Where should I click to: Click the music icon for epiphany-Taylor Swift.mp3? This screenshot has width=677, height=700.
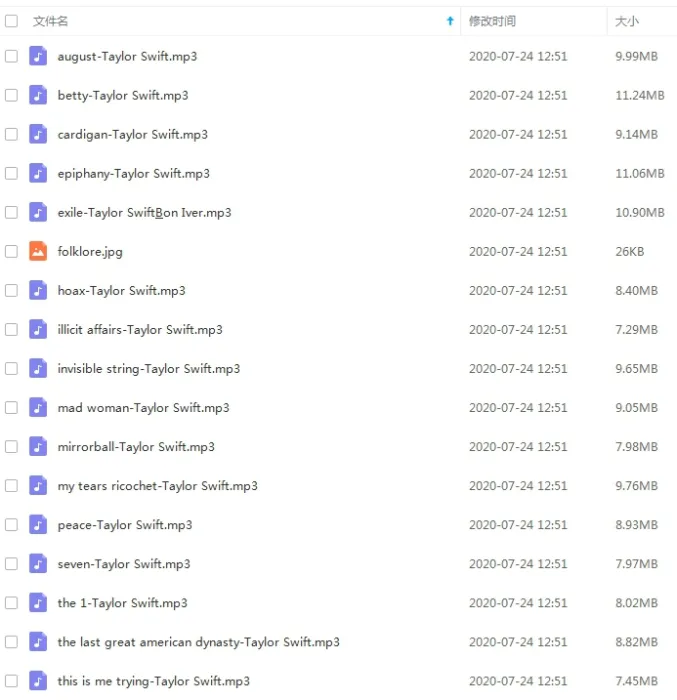pos(38,173)
